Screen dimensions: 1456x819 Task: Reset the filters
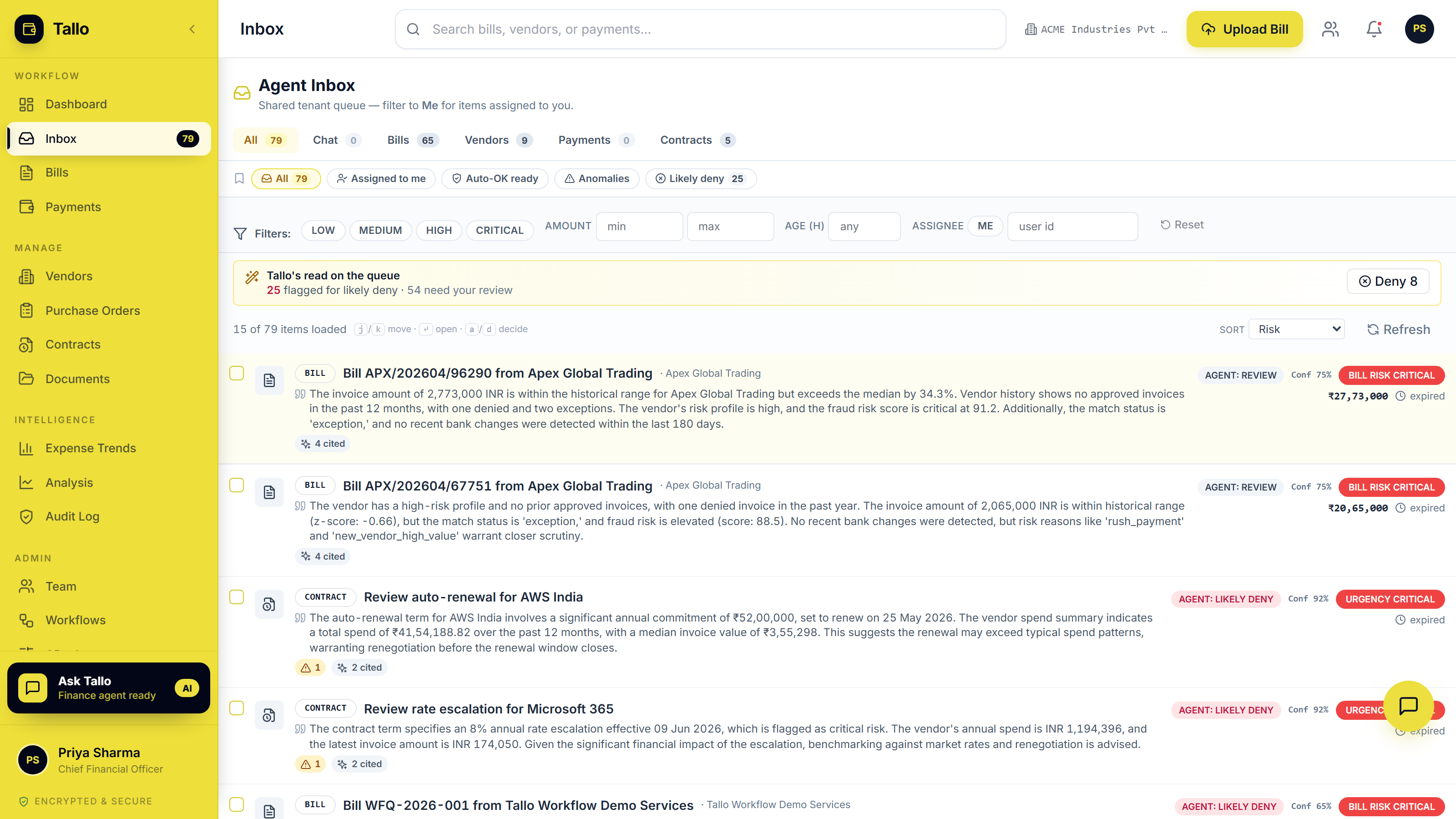click(1182, 224)
